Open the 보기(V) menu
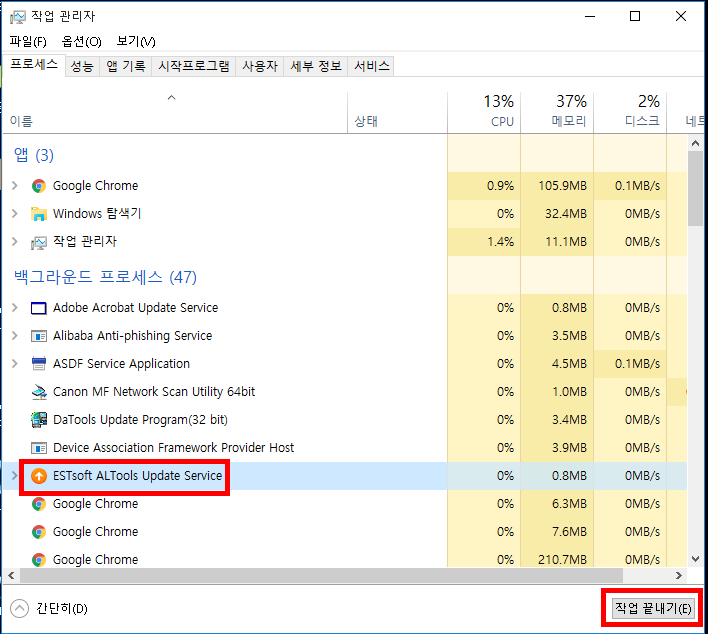Screen dimensions: 708x634 point(136,42)
